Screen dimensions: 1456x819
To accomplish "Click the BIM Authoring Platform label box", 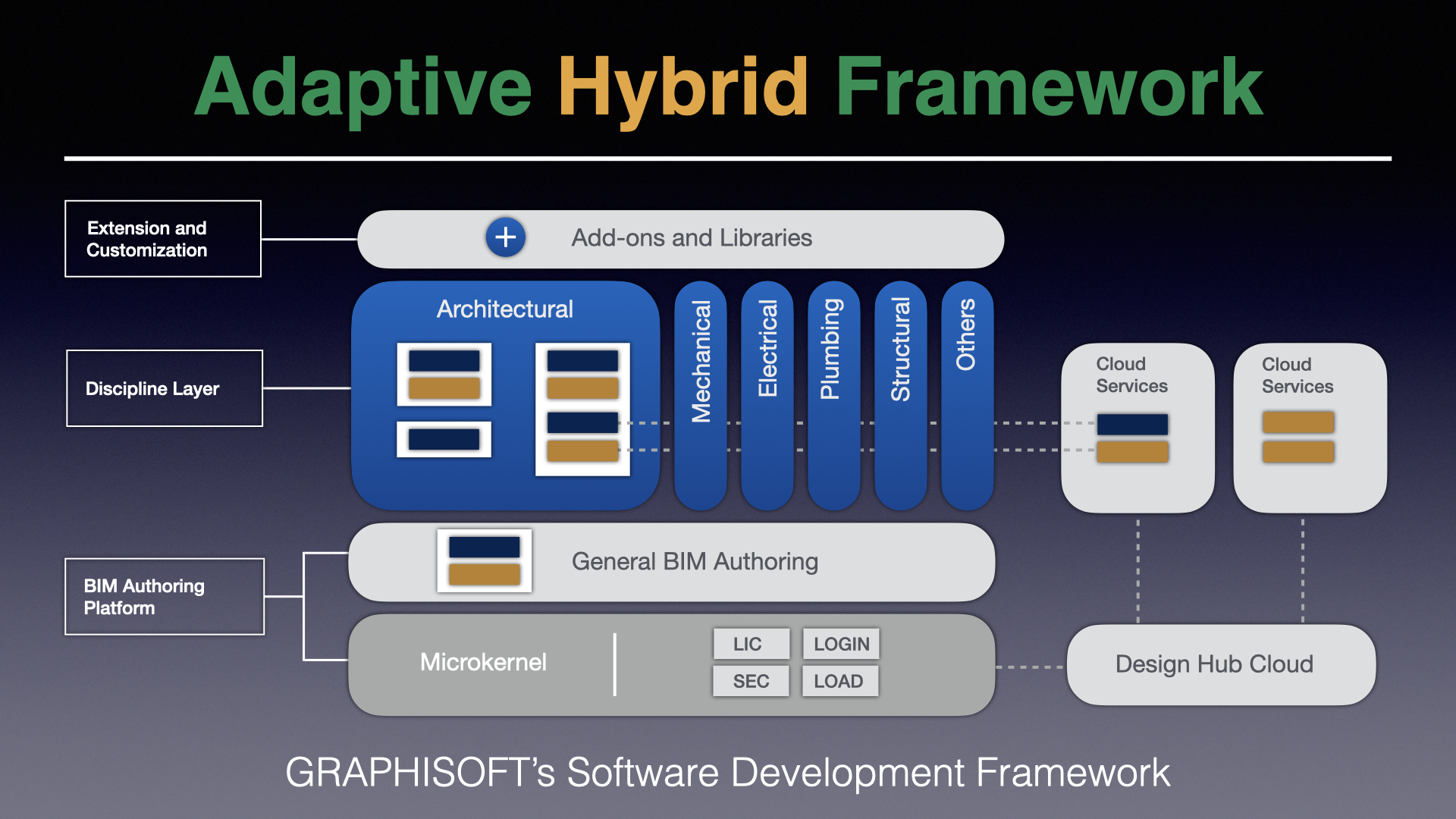I will click(165, 597).
